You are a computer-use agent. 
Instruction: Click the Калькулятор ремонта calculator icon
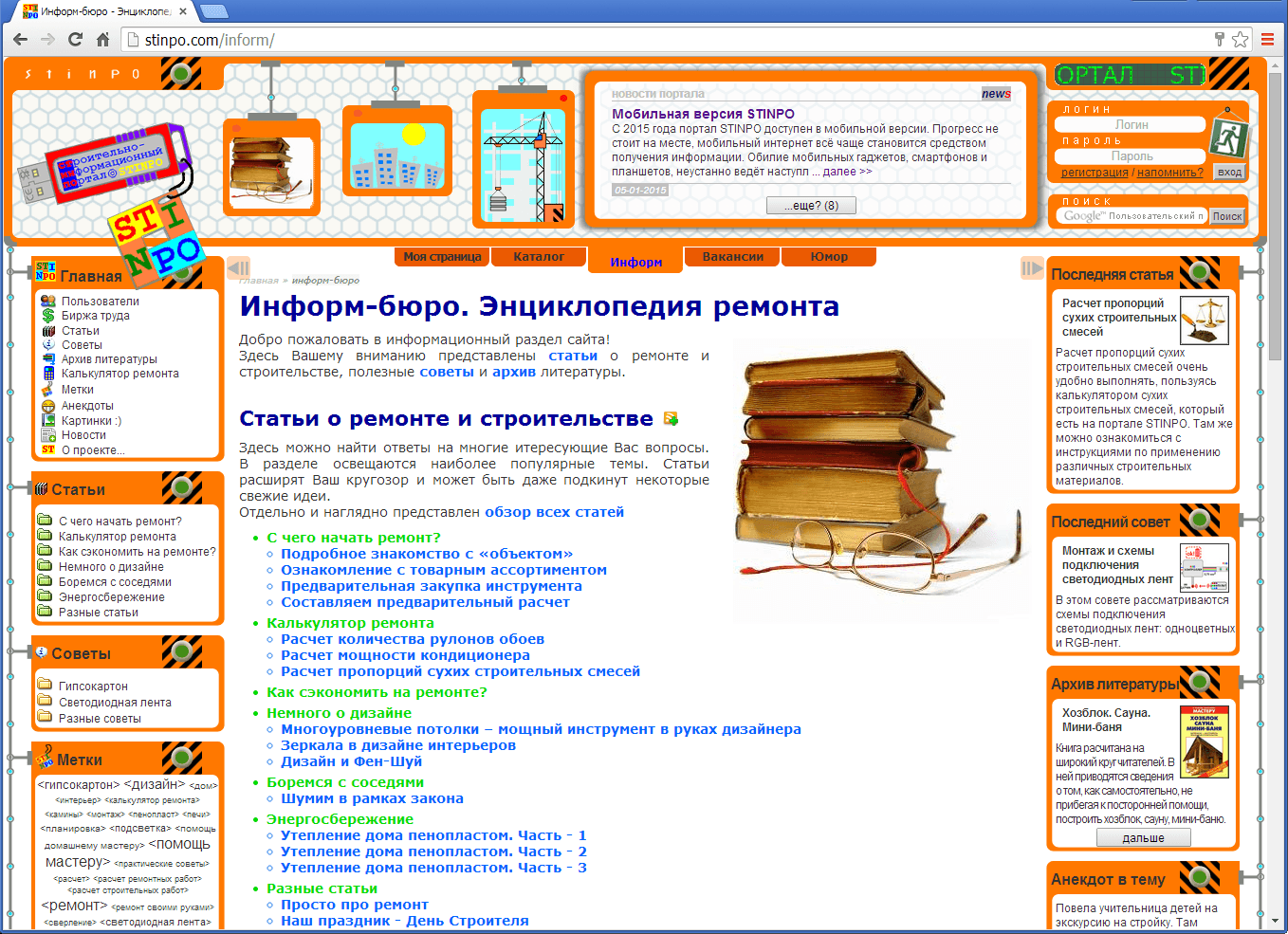[x=48, y=373]
